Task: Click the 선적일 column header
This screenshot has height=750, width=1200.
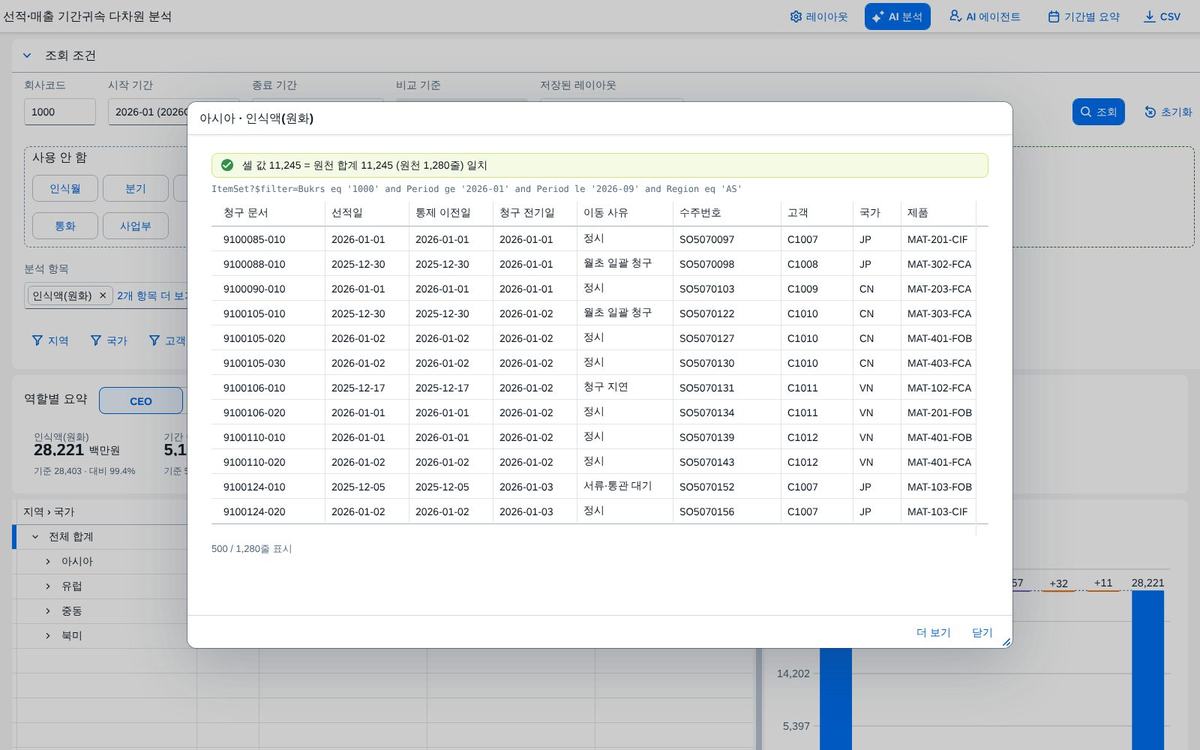Action: click(x=367, y=213)
